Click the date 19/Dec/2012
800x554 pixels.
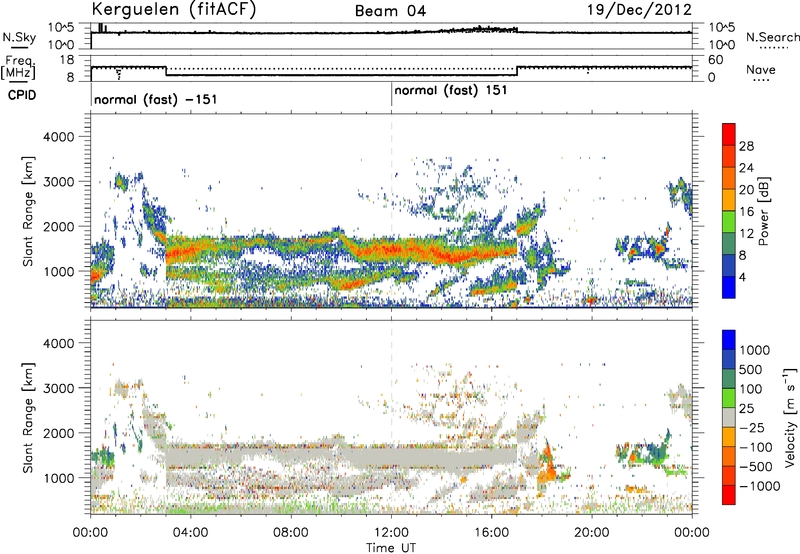[639, 10]
